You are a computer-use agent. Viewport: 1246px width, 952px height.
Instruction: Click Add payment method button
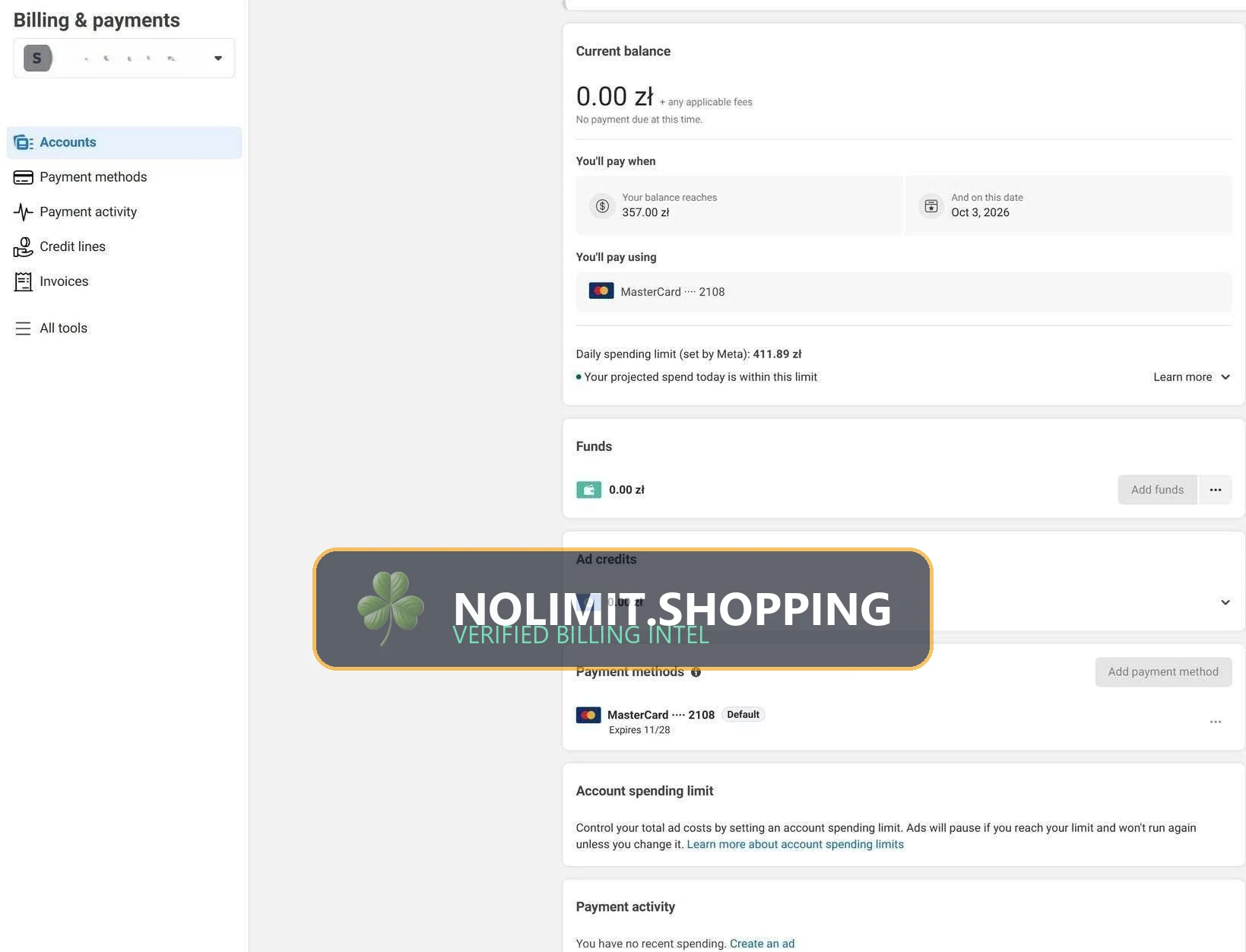tap(1163, 672)
